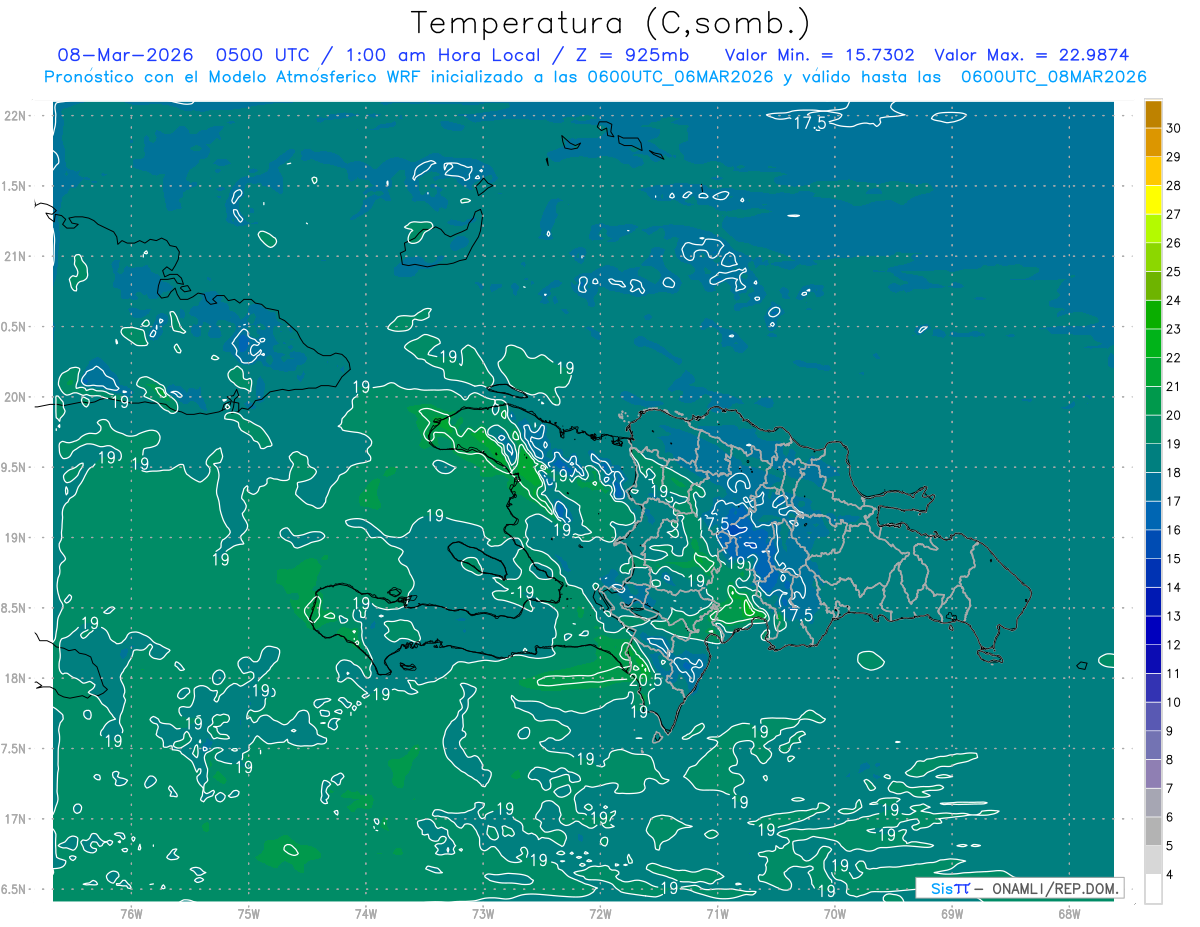Click the '72W' longitude label
1200x927 pixels.
pos(600,913)
